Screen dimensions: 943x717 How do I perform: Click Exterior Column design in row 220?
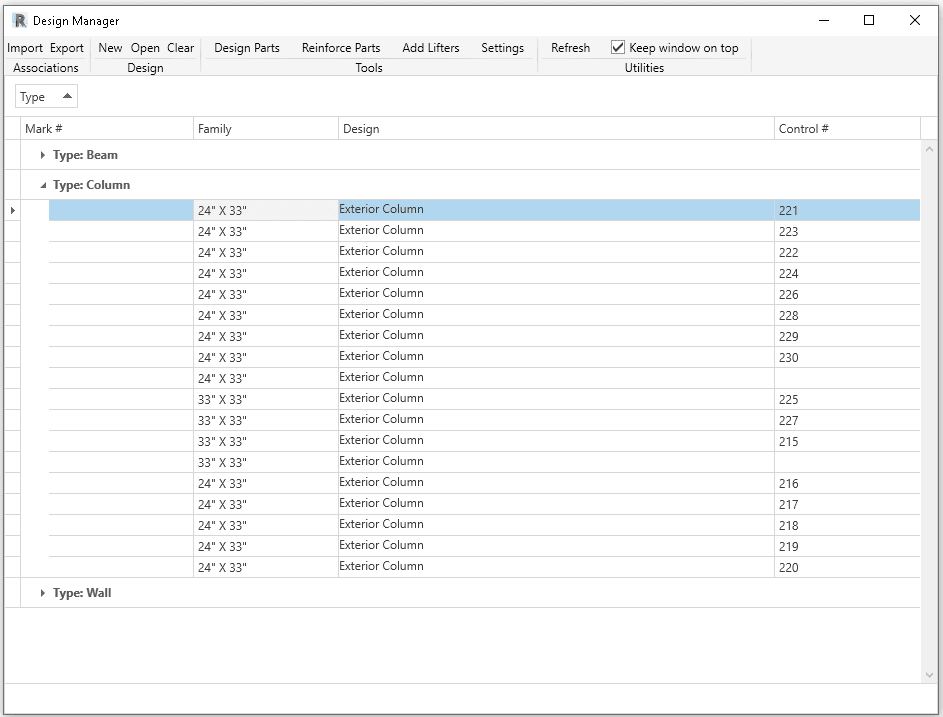tap(556, 568)
